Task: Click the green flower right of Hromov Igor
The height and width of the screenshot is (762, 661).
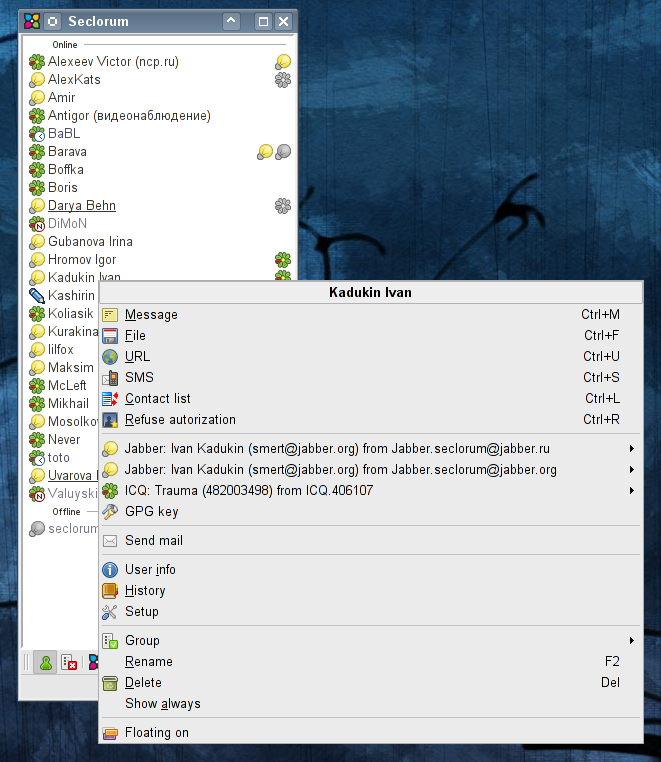Action: (x=283, y=260)
